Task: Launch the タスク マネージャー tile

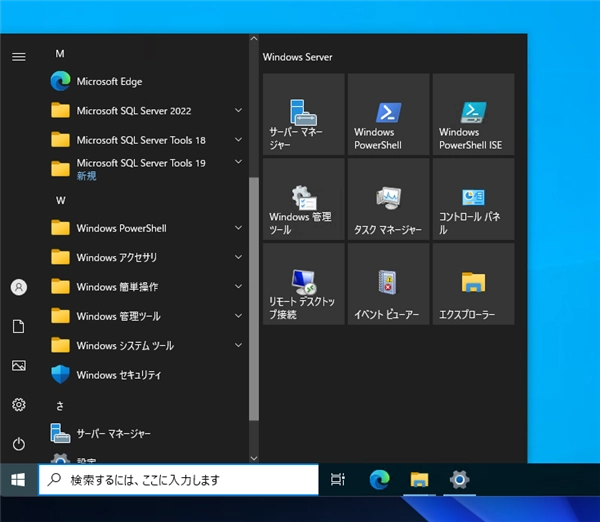Action: (x=388, y=199)
